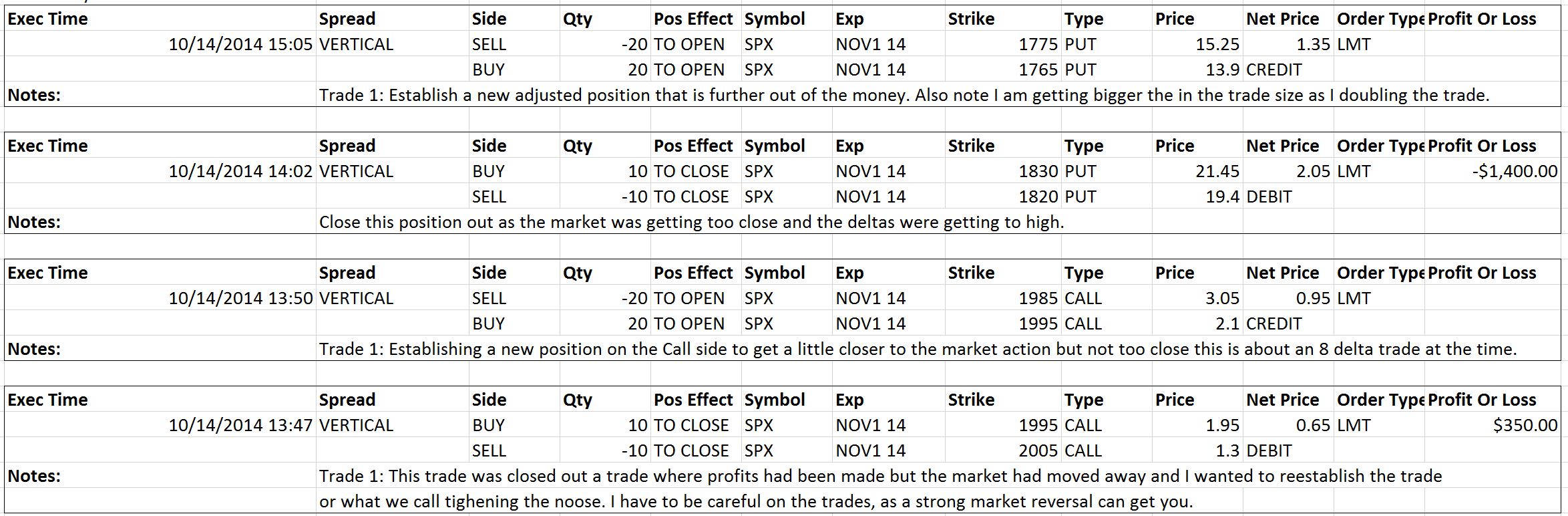Click the 1985 CALL strike cell
Screen dimensions: 1568x516
click(1003, 298)
